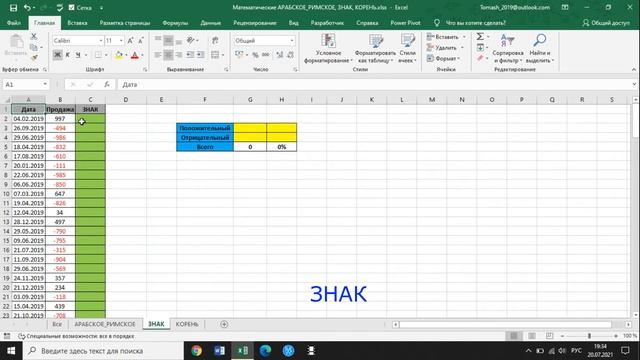Apply cell borders
The height and width of the screenshot is (360, 640).
[98, 55]
